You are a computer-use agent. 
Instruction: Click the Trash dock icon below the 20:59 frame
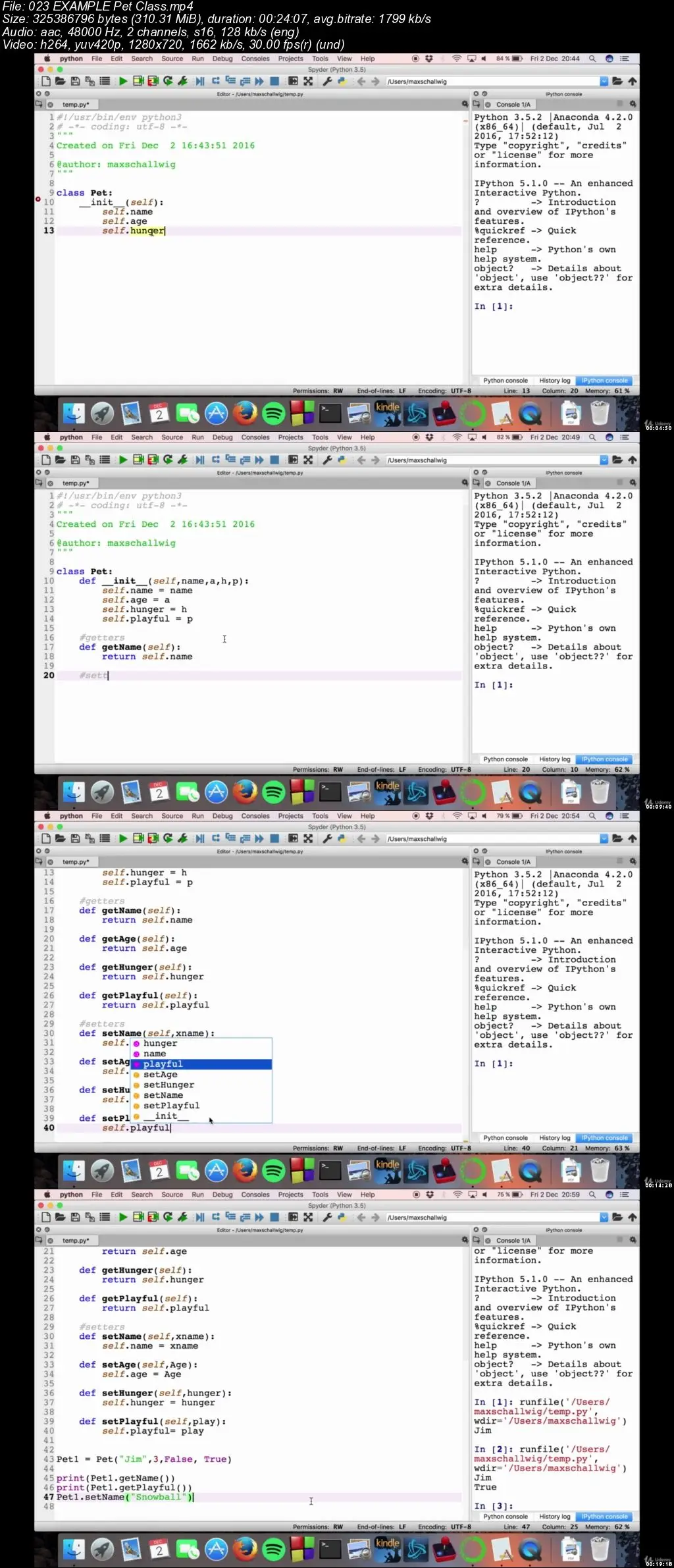tap(600, 1550)
